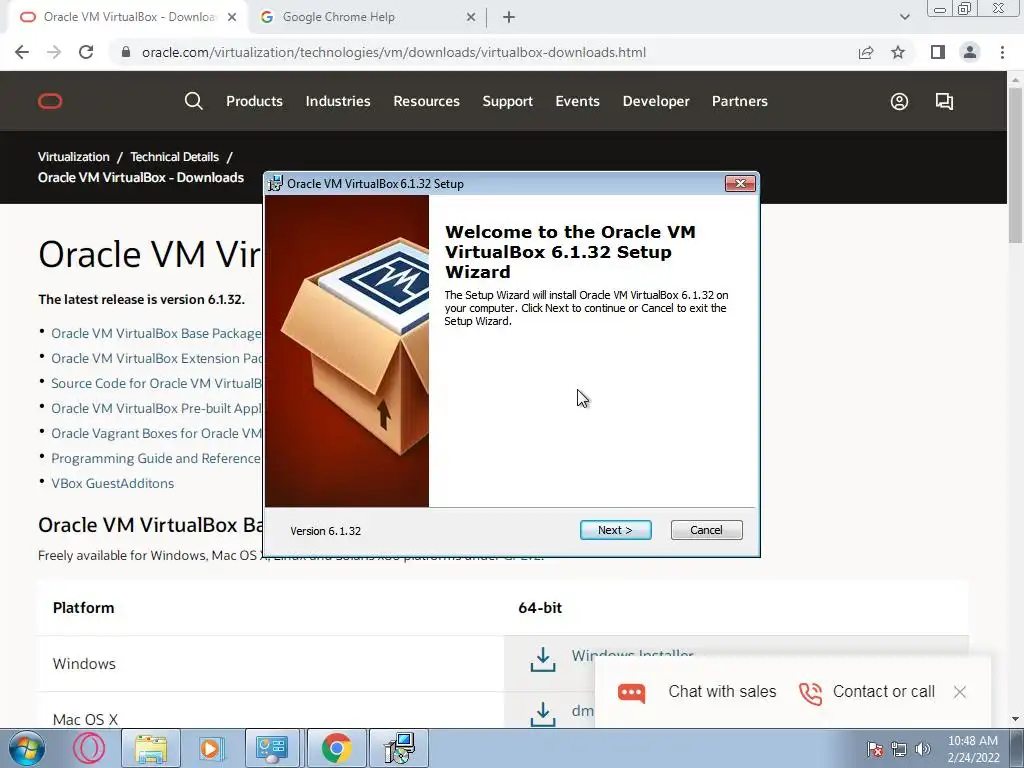Open the Products menu
1024x768 pixels.
pyautogui.click(x=254, y=101)
